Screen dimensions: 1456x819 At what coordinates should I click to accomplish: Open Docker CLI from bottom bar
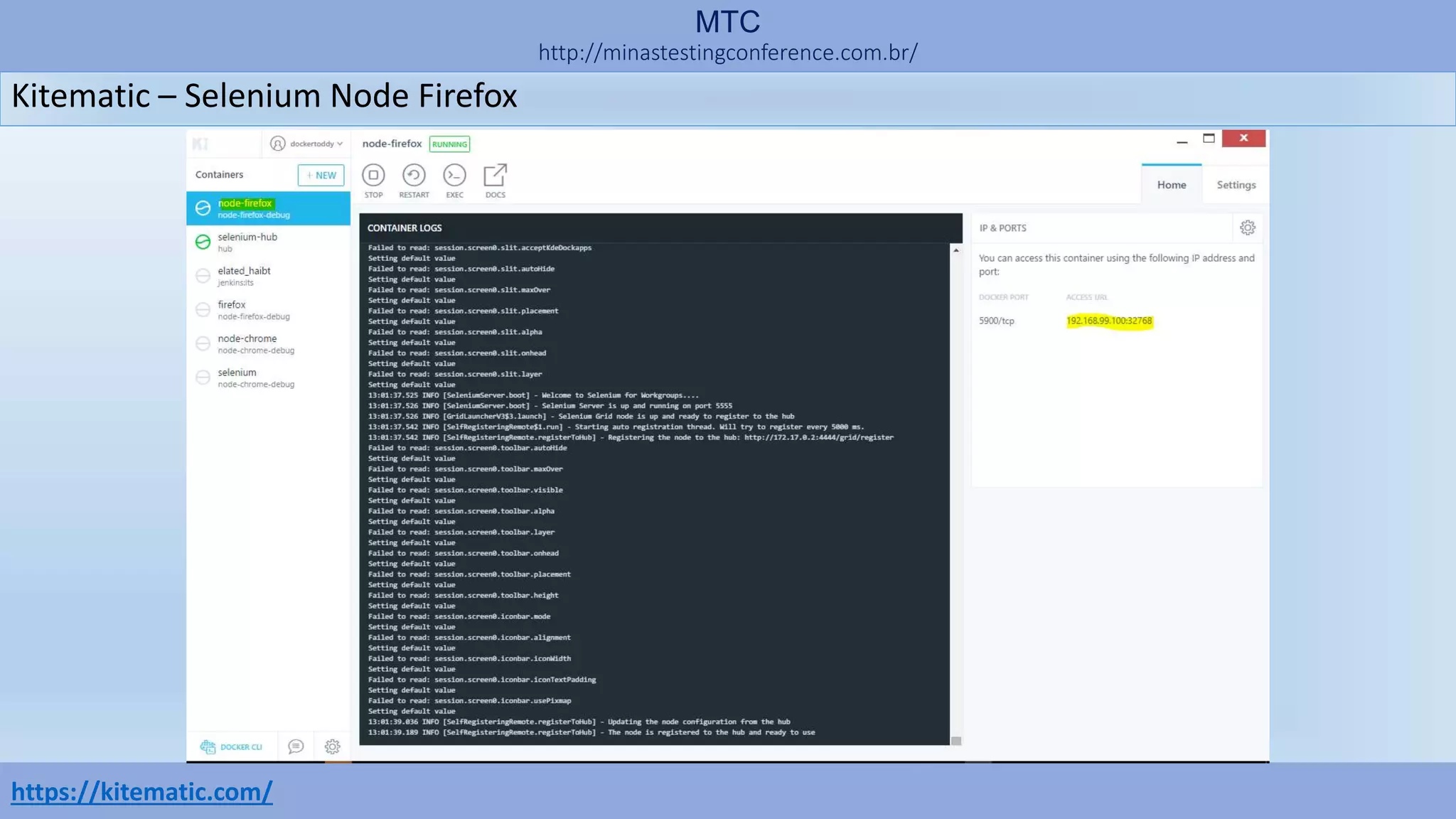pos(232,746)
